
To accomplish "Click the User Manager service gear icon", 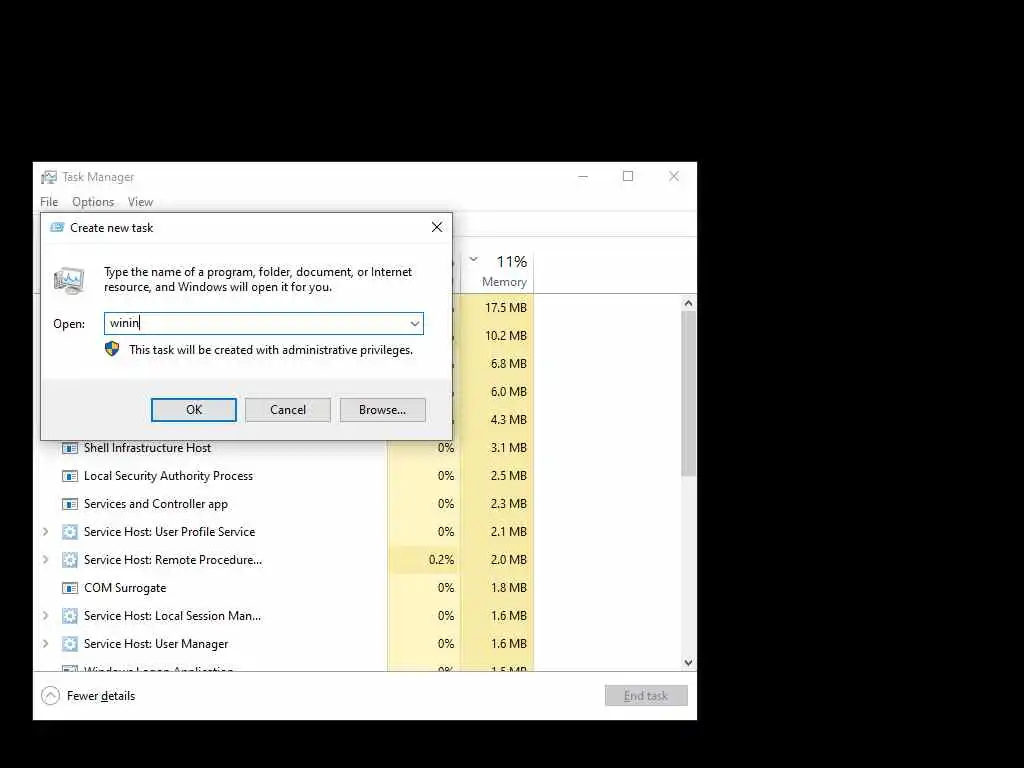I will [70, 644].
